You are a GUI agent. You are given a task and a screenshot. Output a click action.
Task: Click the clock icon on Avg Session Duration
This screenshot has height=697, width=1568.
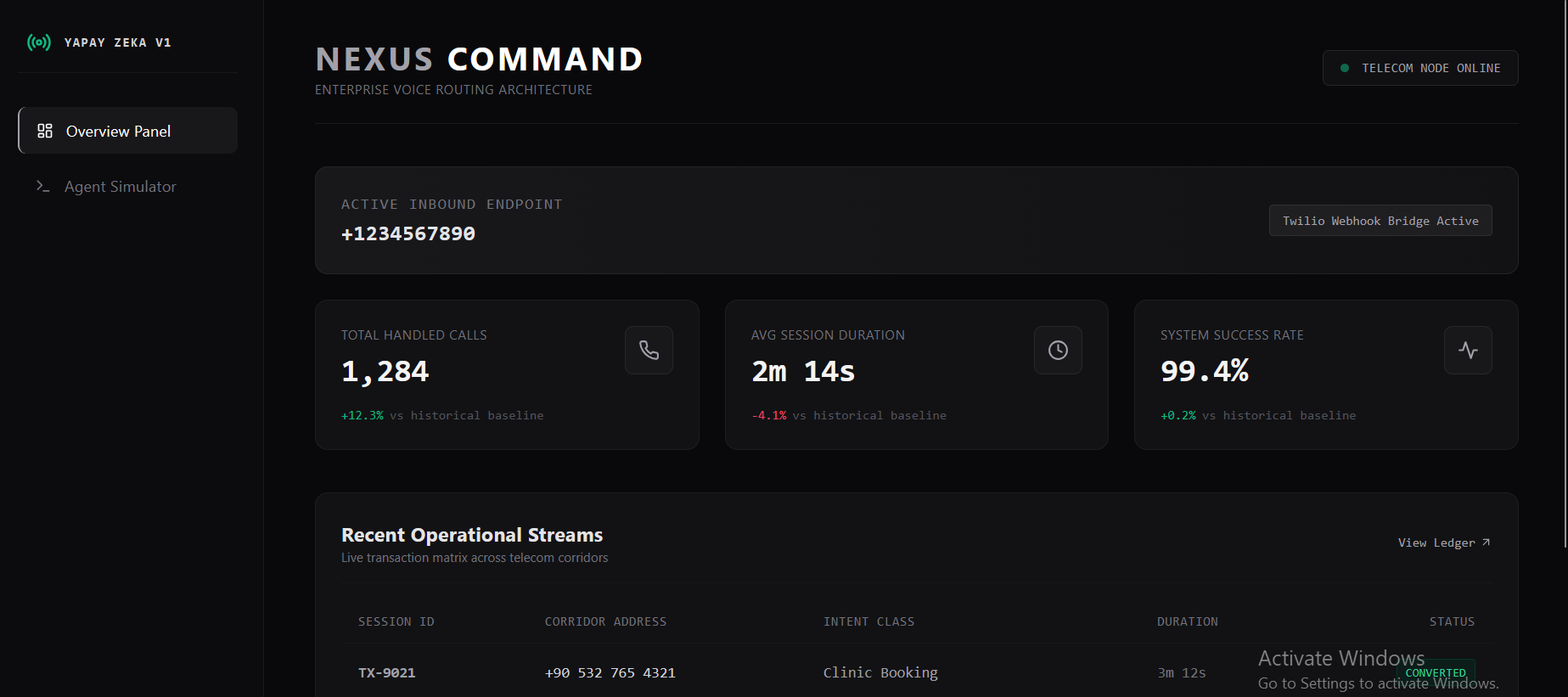pos(1058,350)
